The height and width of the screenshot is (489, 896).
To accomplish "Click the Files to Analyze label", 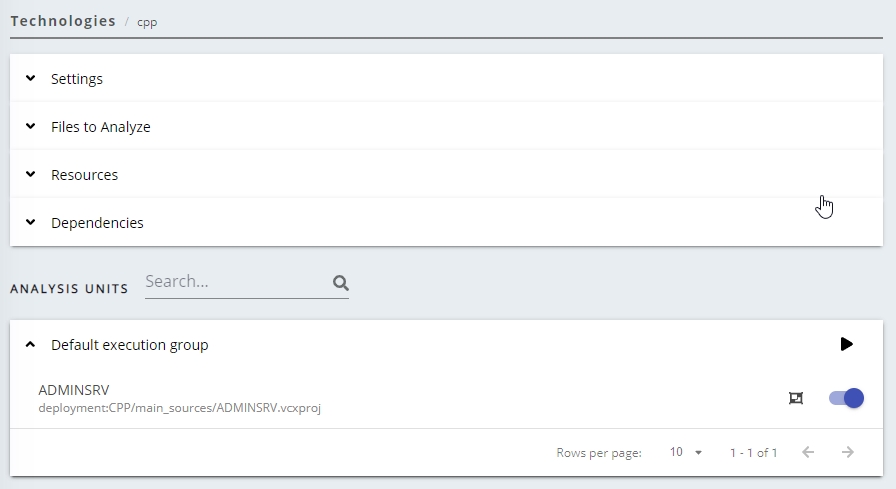I will pyautogui.click(x=101, y=127).
